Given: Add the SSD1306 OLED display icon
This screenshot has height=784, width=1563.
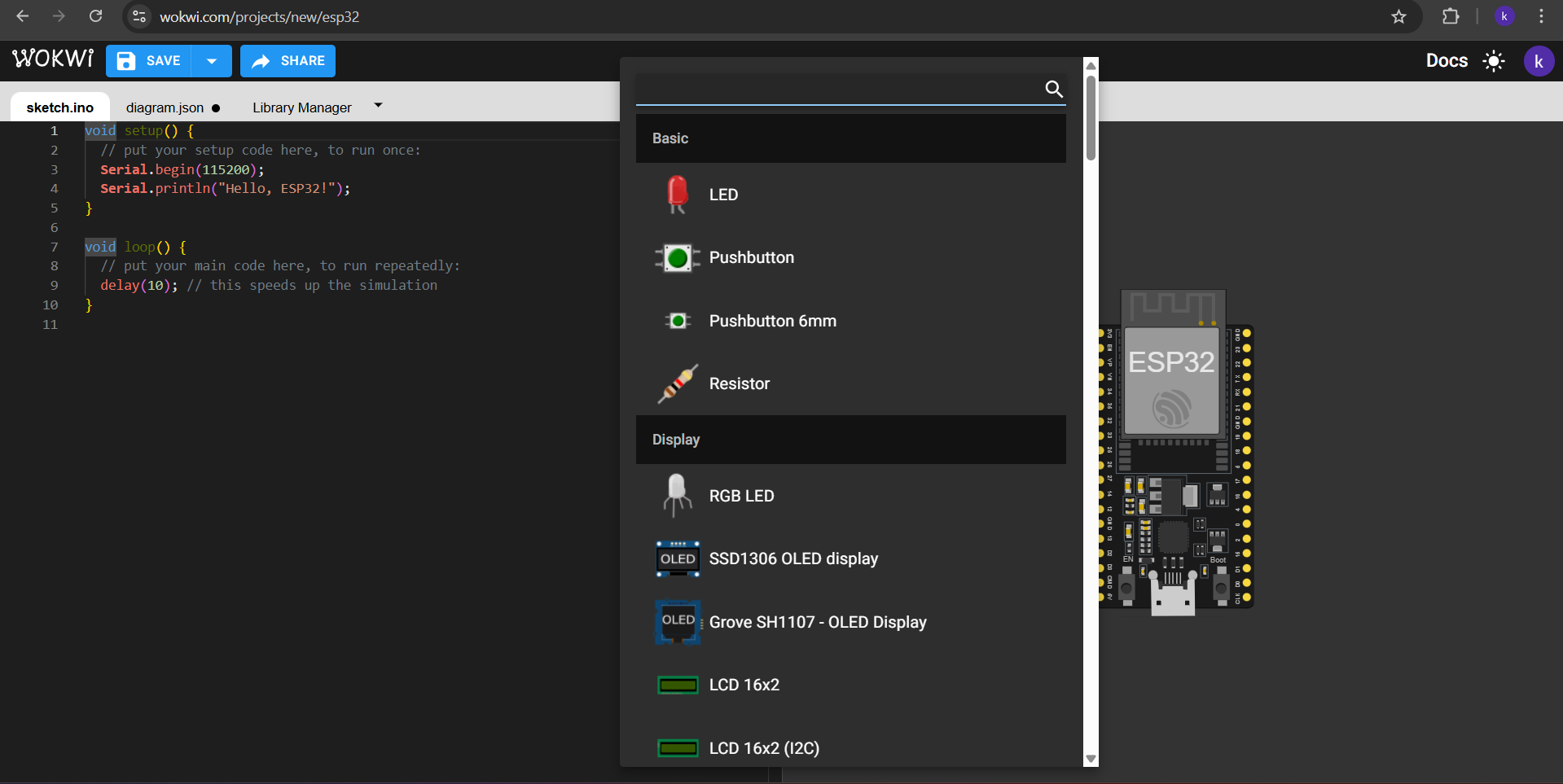Looking at the screenshot, I should pyautogui.click(x=678, y=558).
